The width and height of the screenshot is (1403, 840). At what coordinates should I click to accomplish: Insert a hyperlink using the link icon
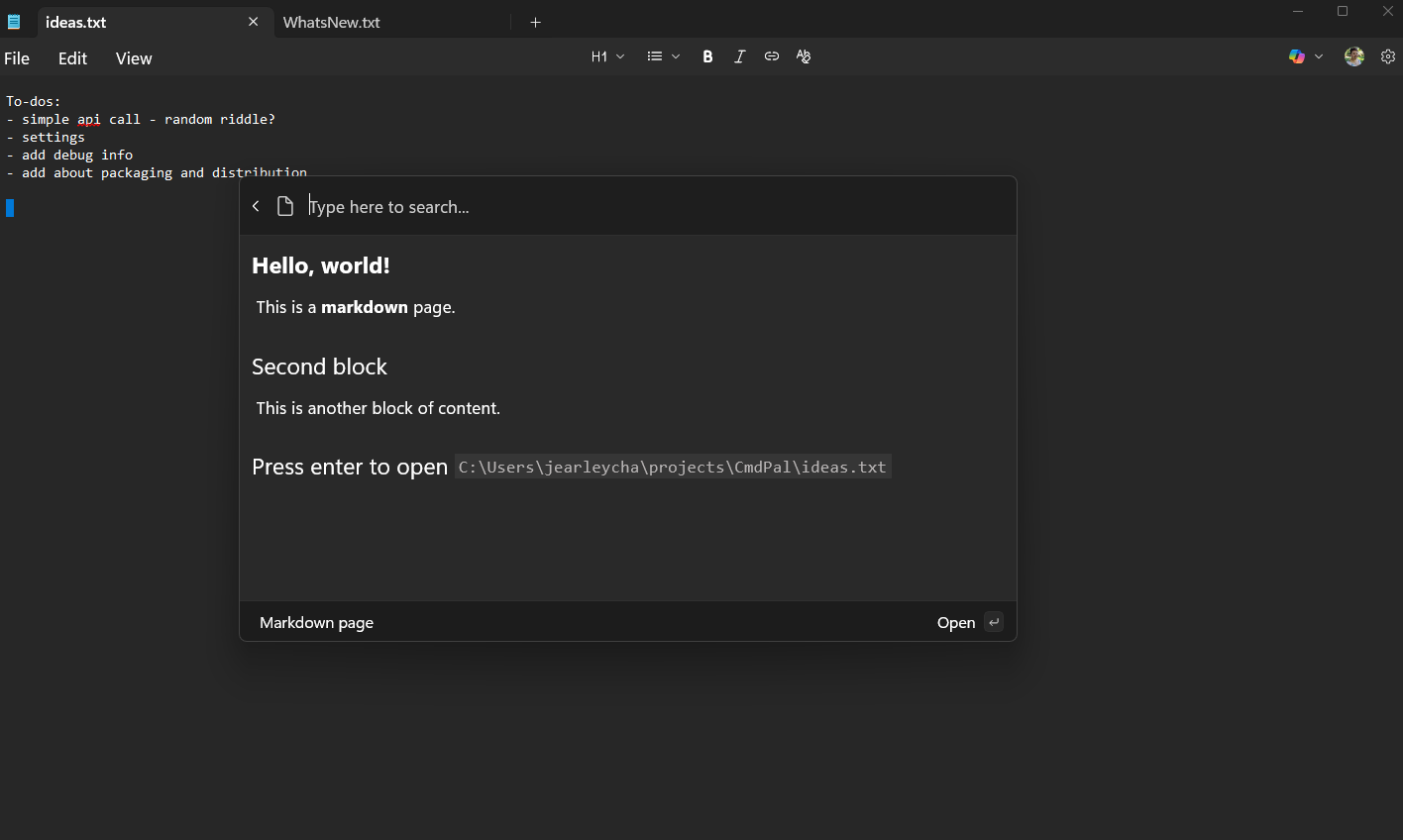(771, 56)
